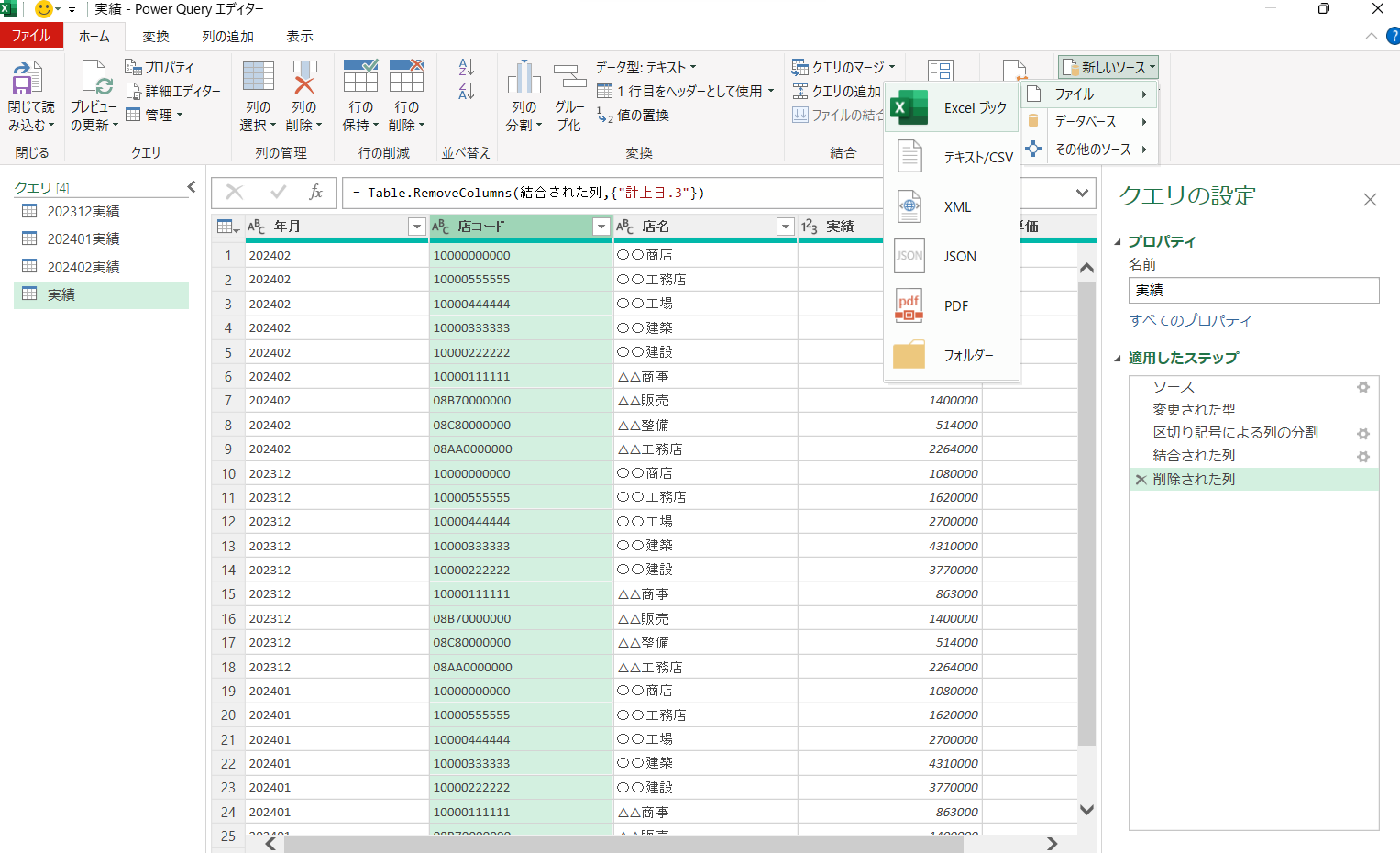The height and width of the screenshot is (853, 1400).
Task: Open the 店コード column filter dropdown
Action: [x=601, y=227]
